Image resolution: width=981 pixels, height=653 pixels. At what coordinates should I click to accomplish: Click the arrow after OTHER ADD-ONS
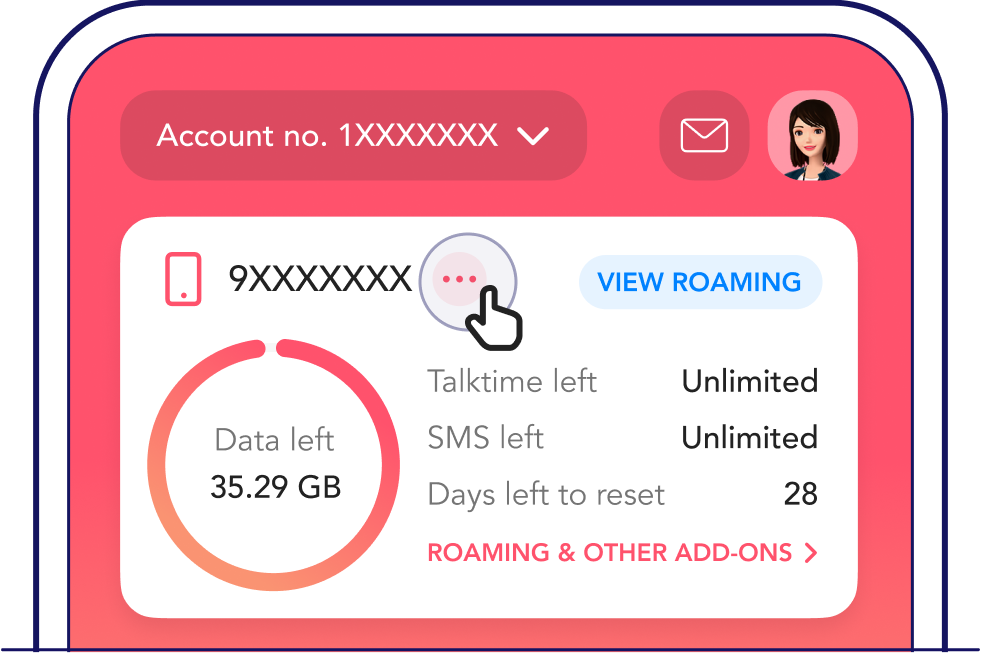(811, 552)
